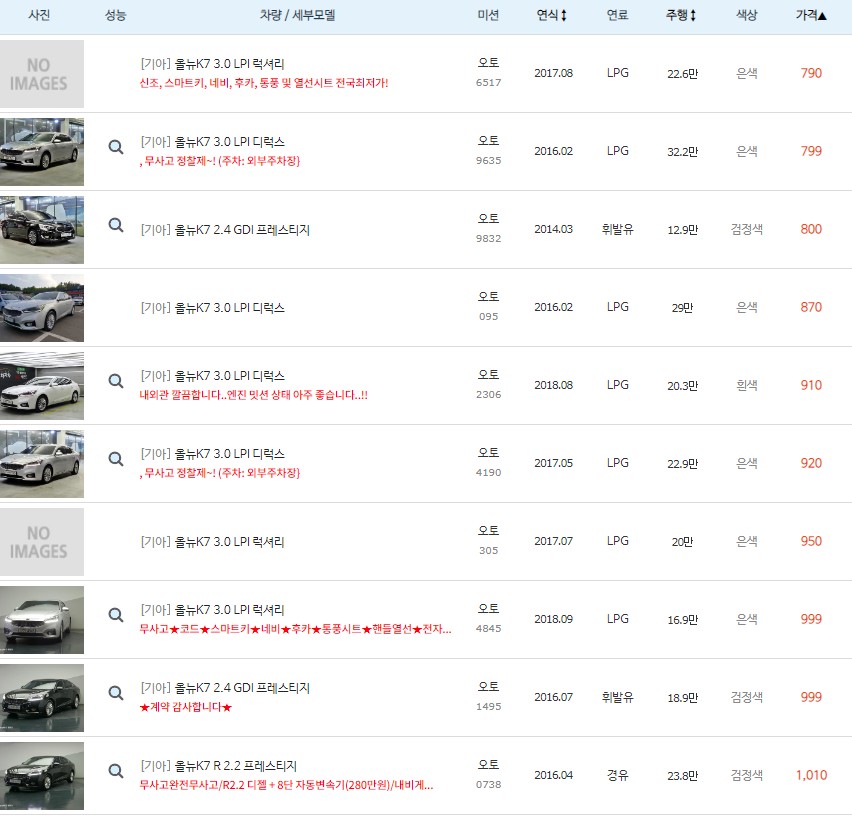Click the 차량 / 세부모델 column header
The height and width of the screenshot is (816, 852).
tap(297, 15)
